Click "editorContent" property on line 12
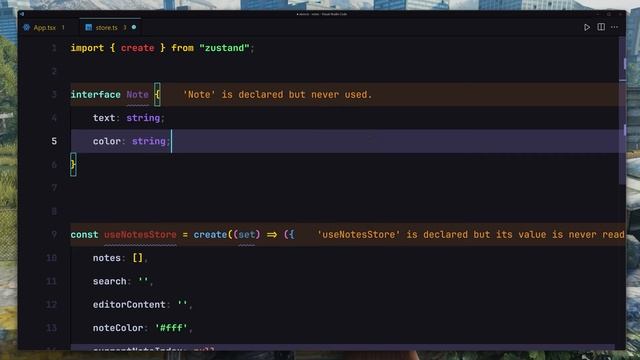640x360 pixels. pos(129,304)
